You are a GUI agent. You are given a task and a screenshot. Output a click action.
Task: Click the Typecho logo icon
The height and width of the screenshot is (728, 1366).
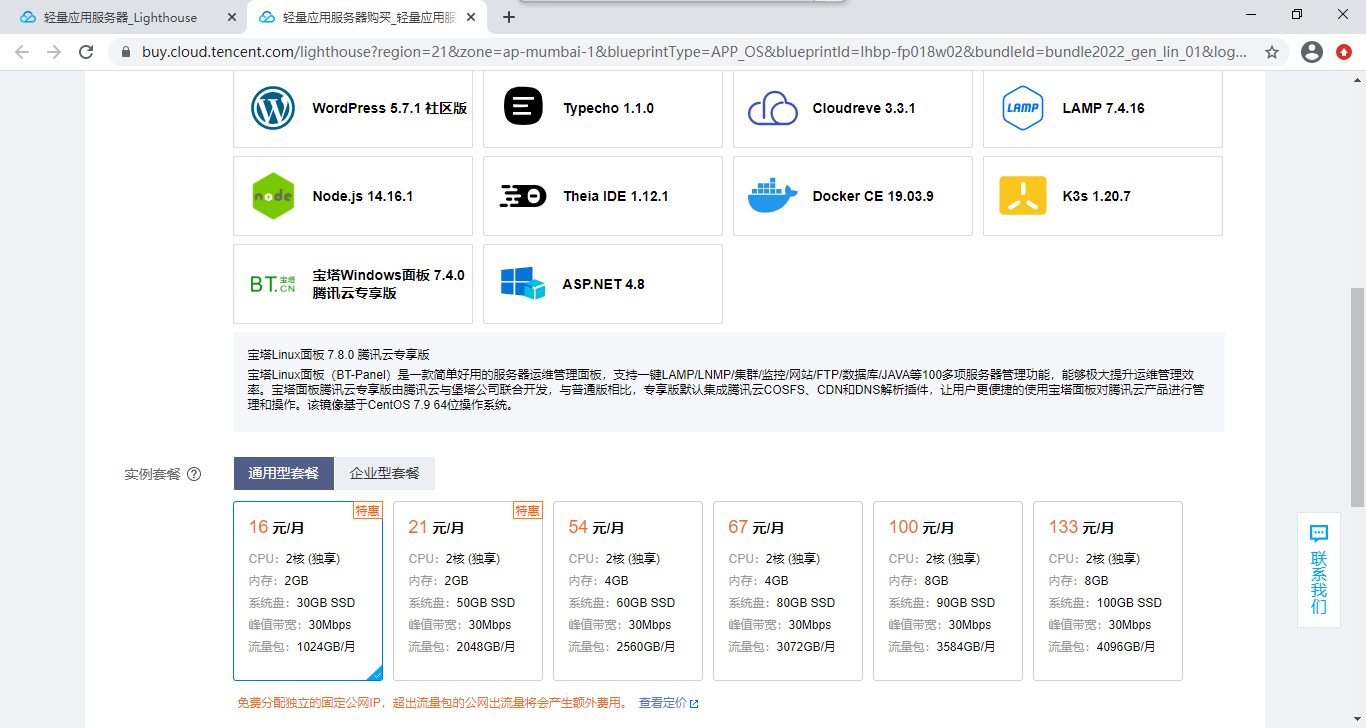click(x=523, y=106)
